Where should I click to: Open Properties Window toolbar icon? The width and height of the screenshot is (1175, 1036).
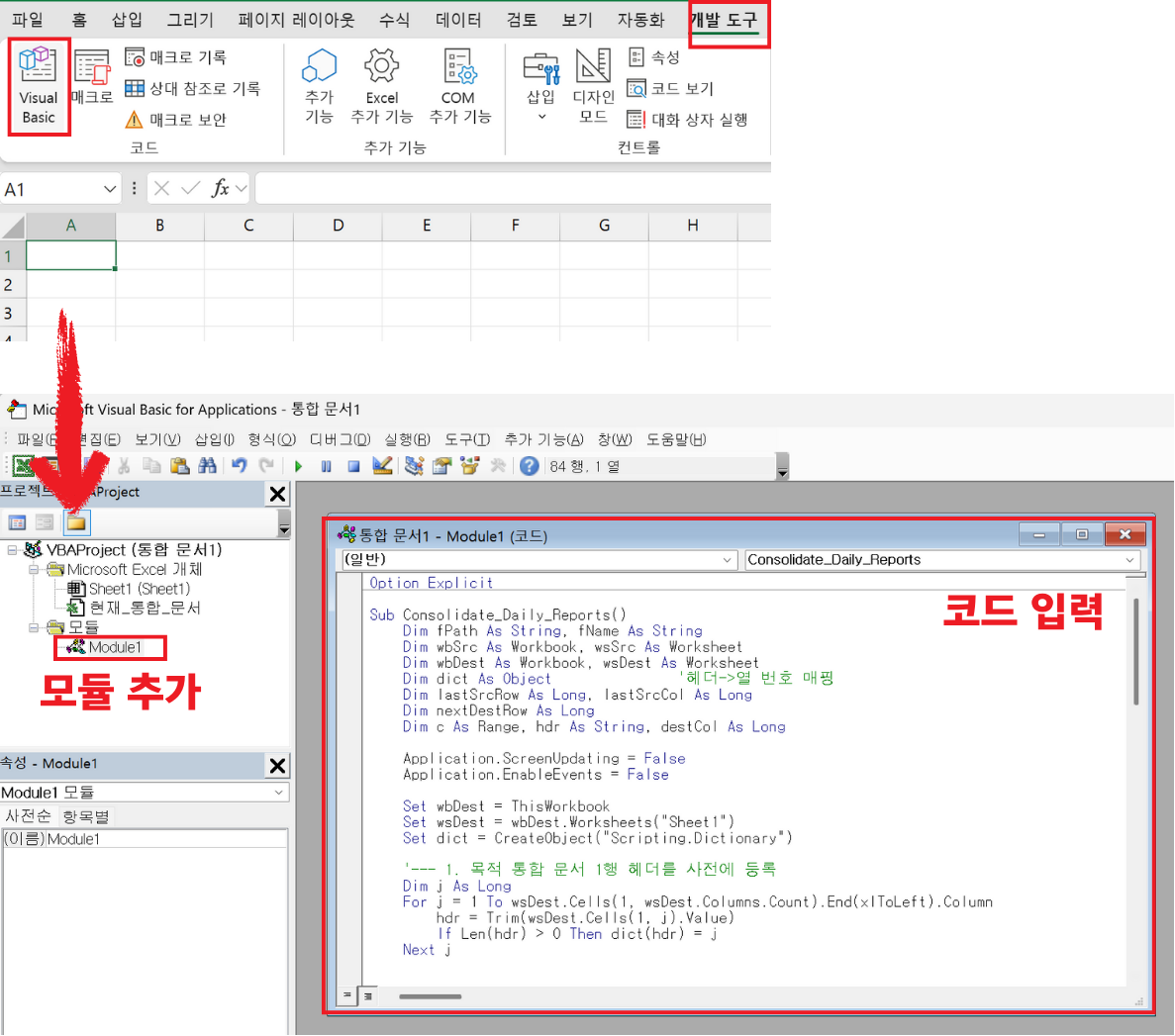tap(442, 467)
